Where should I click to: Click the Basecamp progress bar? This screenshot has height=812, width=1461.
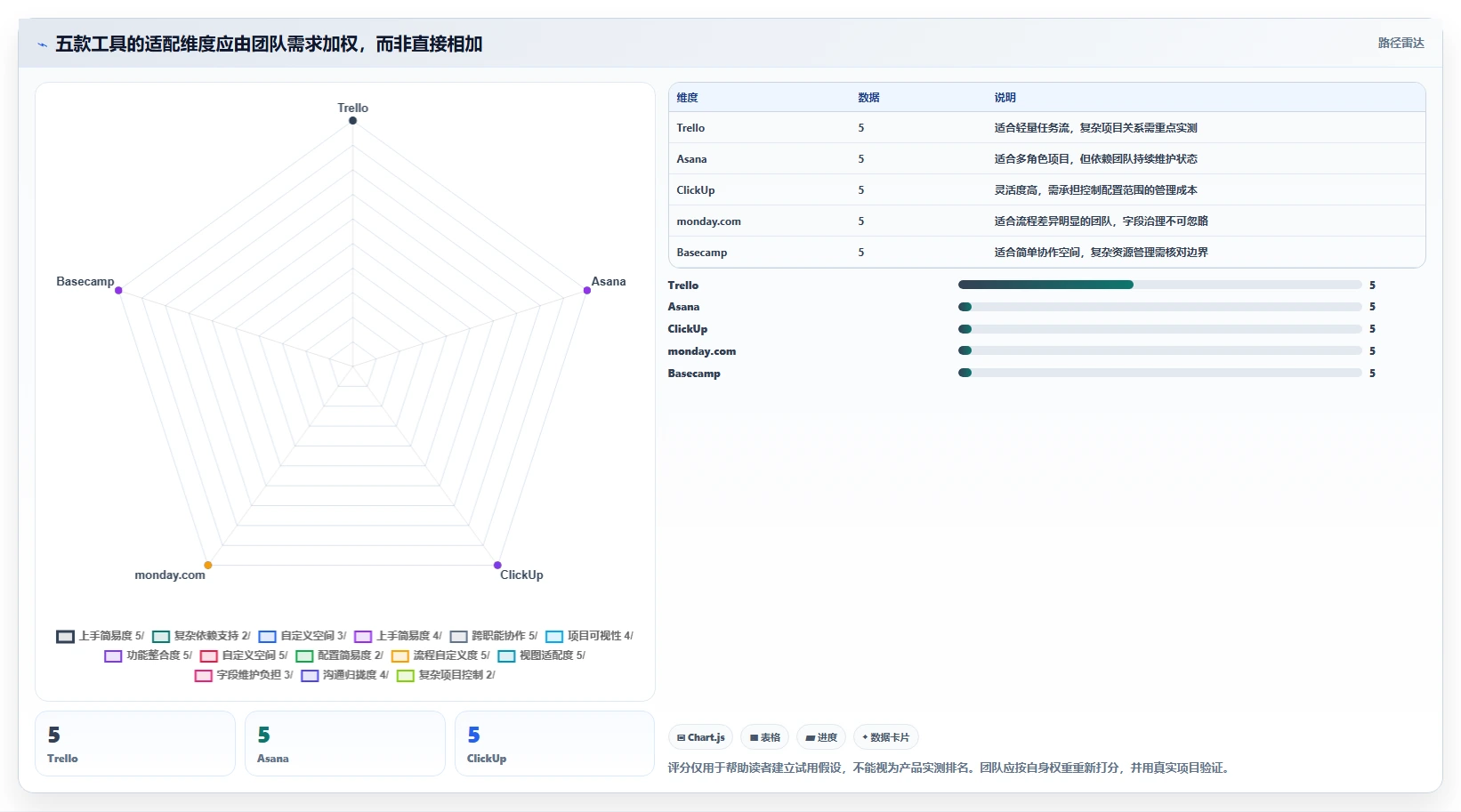tap(1159, 374)
